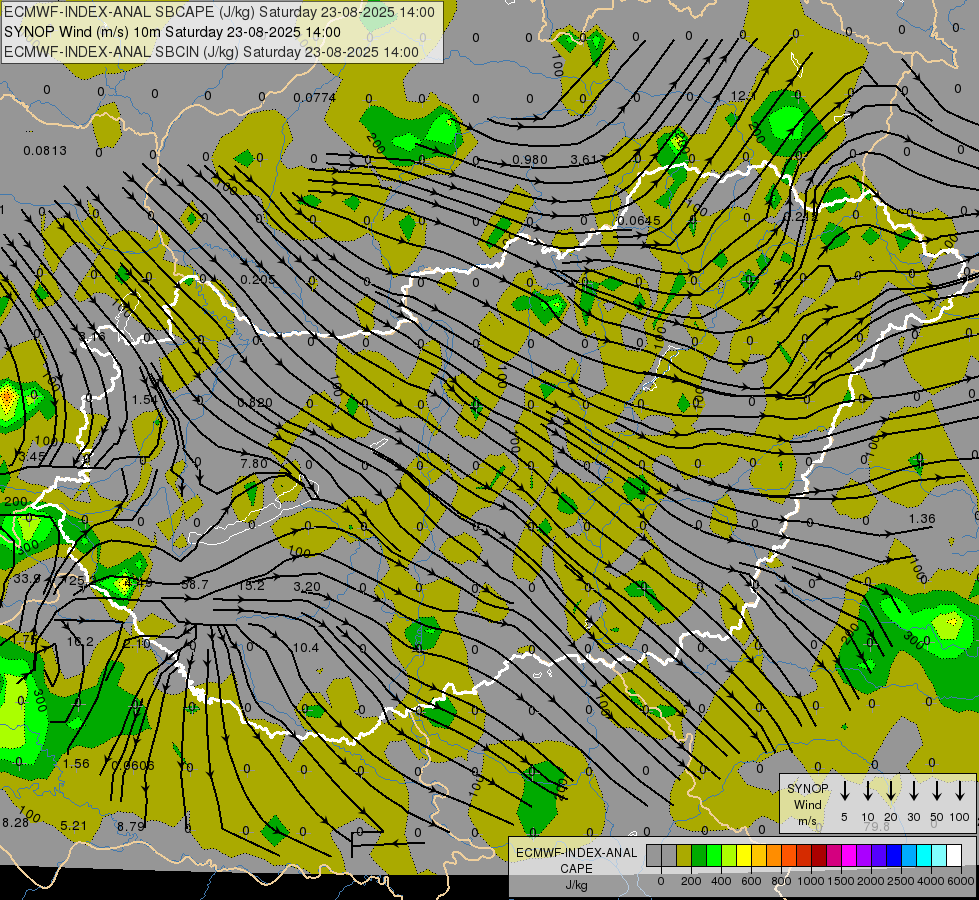Click the 1.56 value on the map

tap(76, 763)
